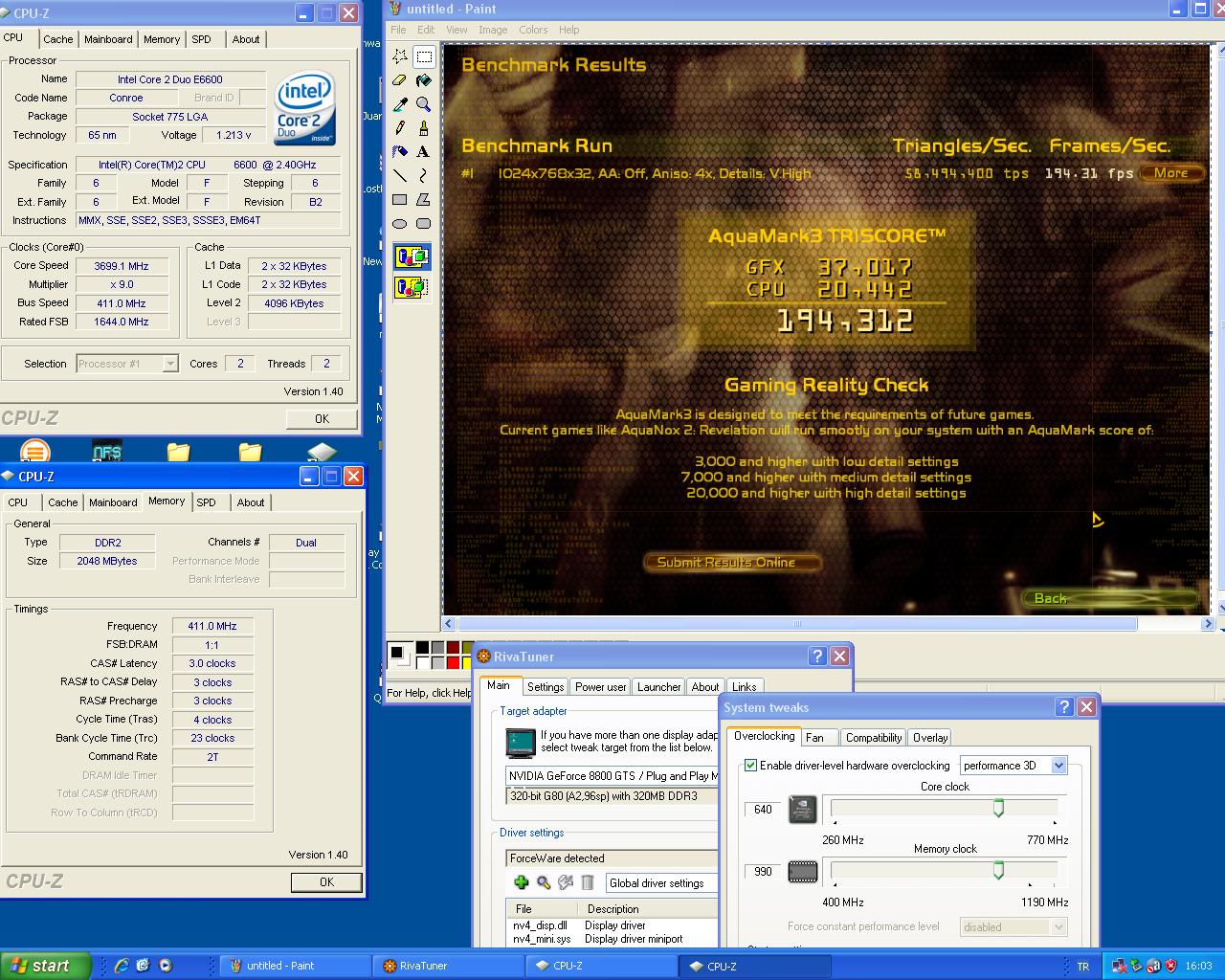Select the rectangular Select tool in Paint
This screenshot has height=980, width=1225.
[x=423, y=56]
